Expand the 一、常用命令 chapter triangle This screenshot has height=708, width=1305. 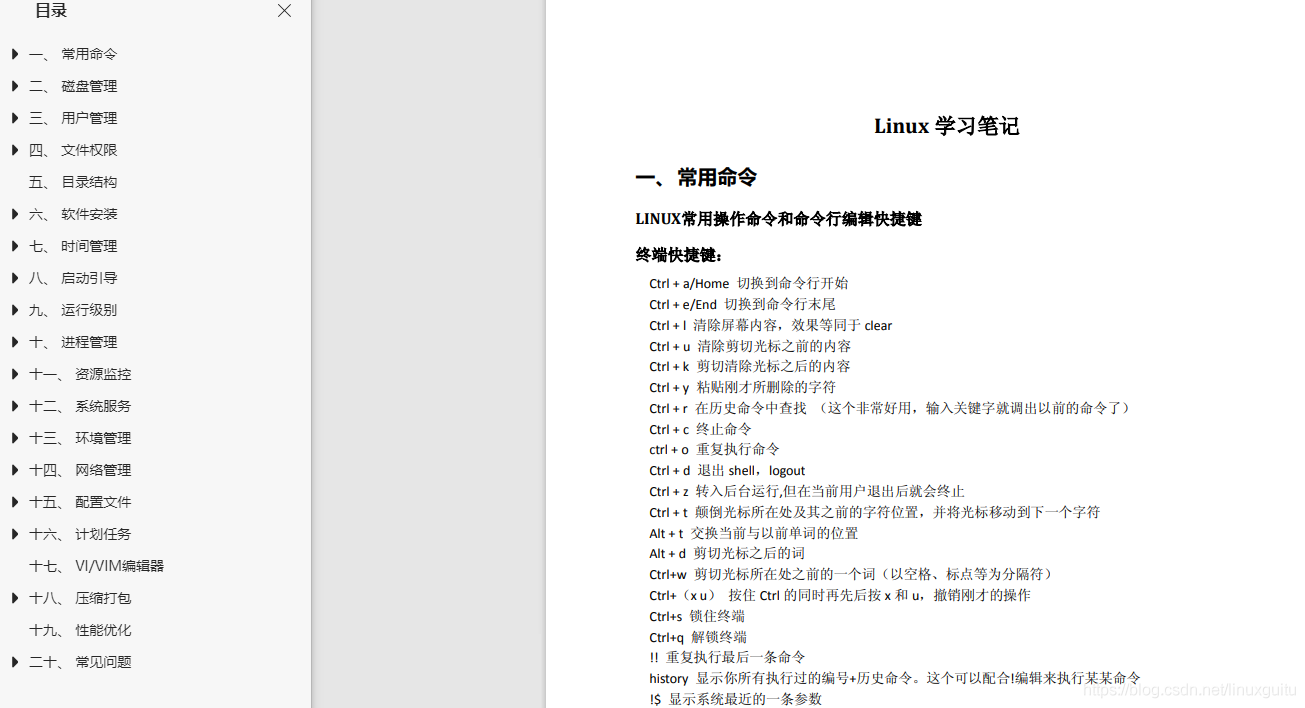14,53
